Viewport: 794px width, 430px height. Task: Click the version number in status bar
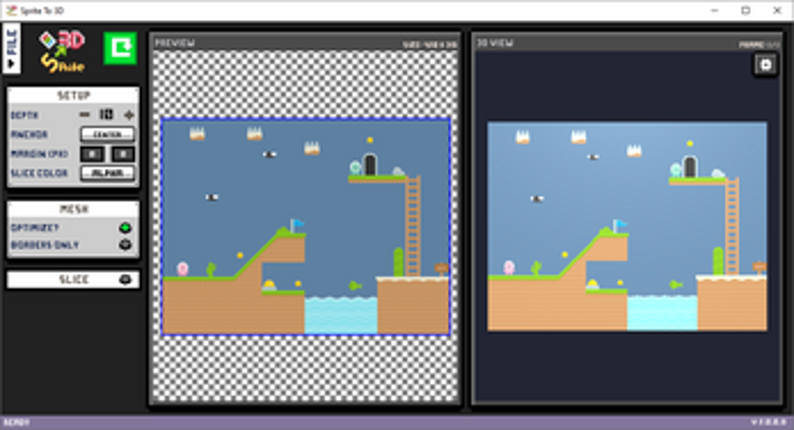pyautogui.click(x=769, y=422)
